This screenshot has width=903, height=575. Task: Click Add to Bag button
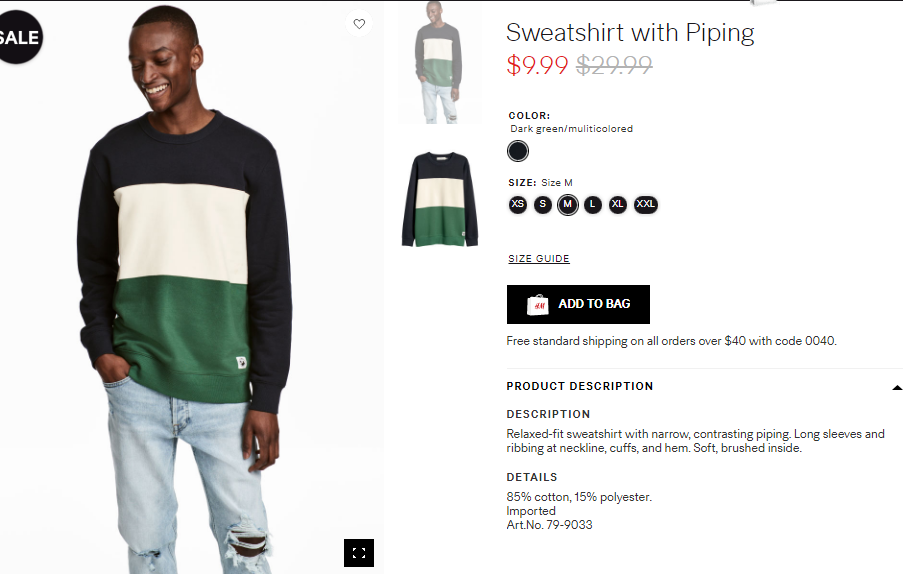(578, 304)
